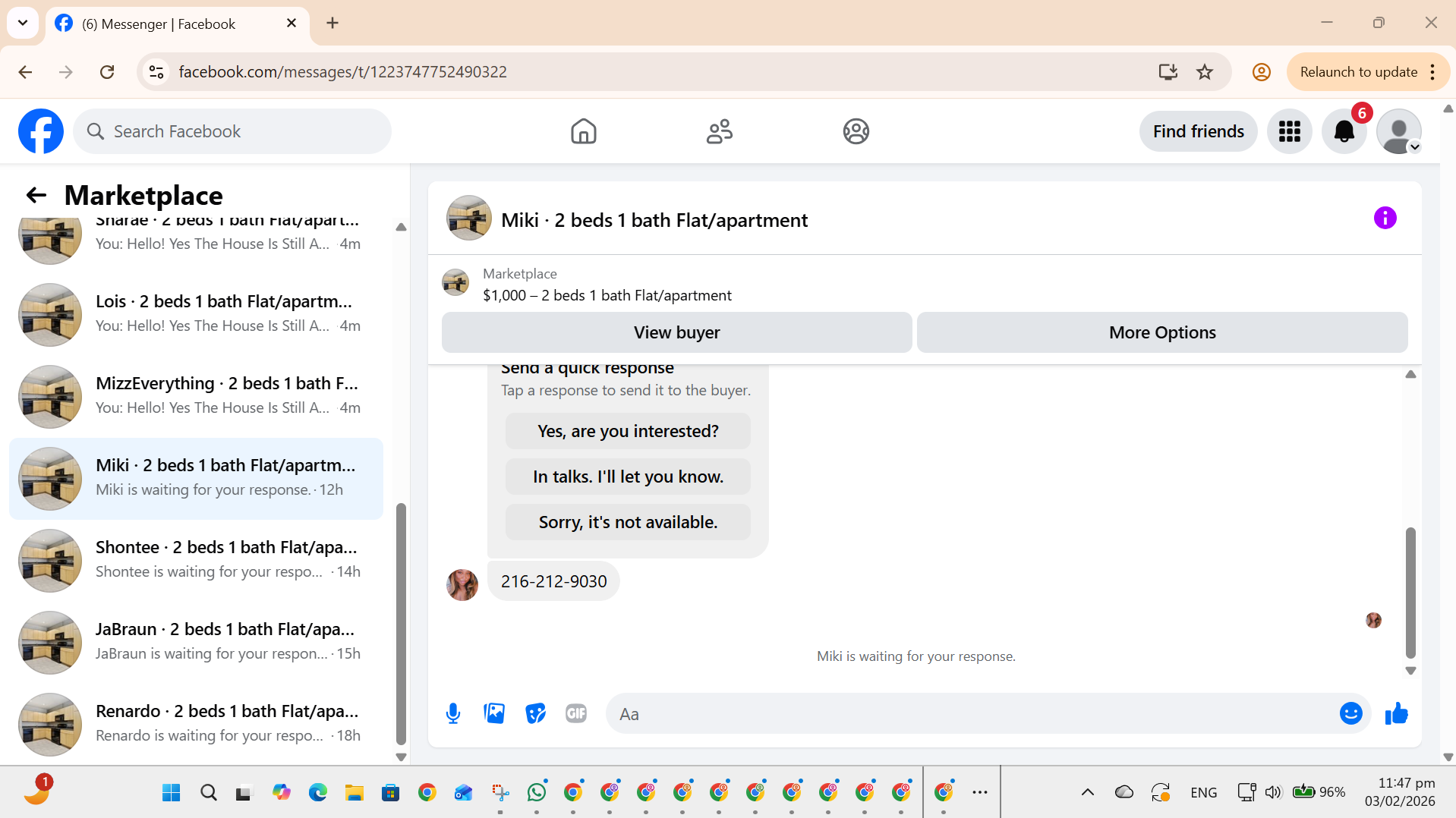The height and width of the screenshot is (818, 1456).
Task: Open the JaBraun conversation
Action: pos(196,642)
